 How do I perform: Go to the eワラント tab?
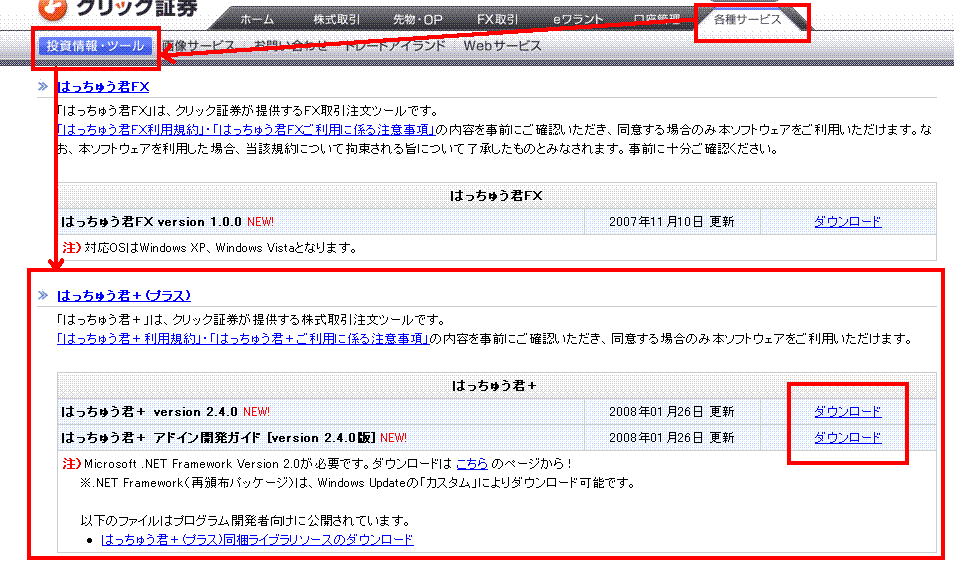pos(577,19)
